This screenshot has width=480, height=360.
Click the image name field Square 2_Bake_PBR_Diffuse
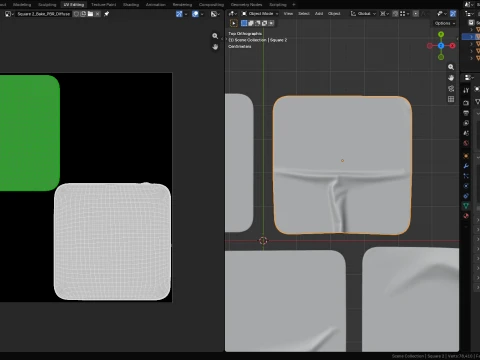pyautogui.click(x=44, y=14)
